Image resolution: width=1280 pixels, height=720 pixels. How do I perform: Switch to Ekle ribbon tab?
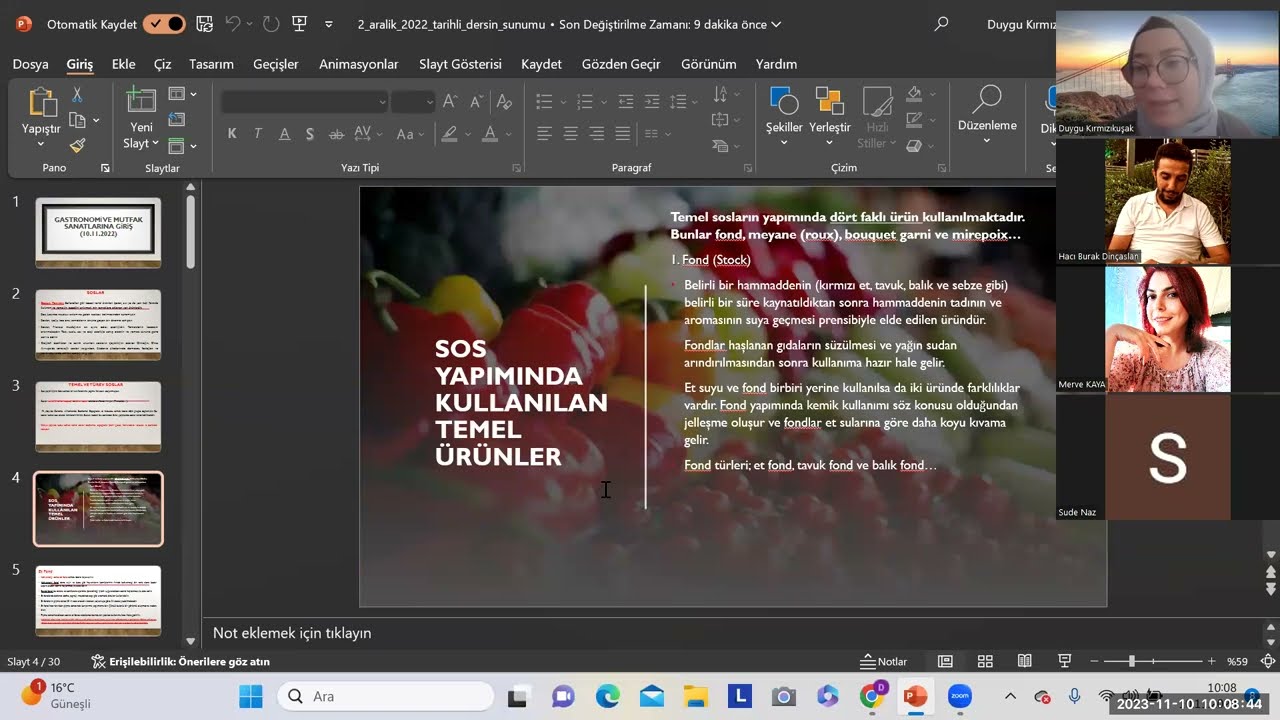123,64
